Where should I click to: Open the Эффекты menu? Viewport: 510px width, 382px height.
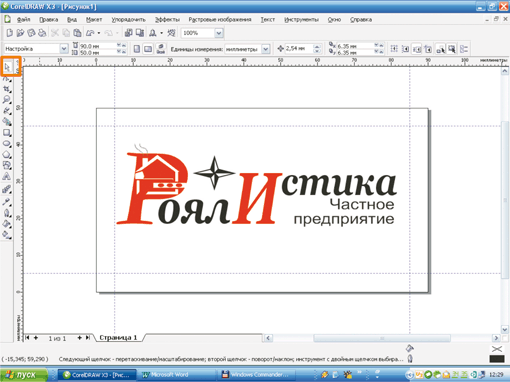point(167,20)
